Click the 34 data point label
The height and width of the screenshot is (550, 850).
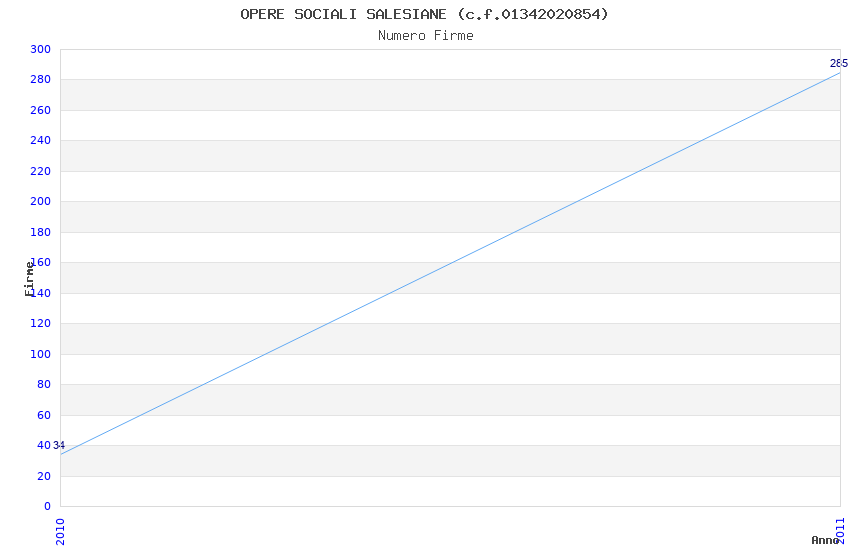tap(59, 445)
